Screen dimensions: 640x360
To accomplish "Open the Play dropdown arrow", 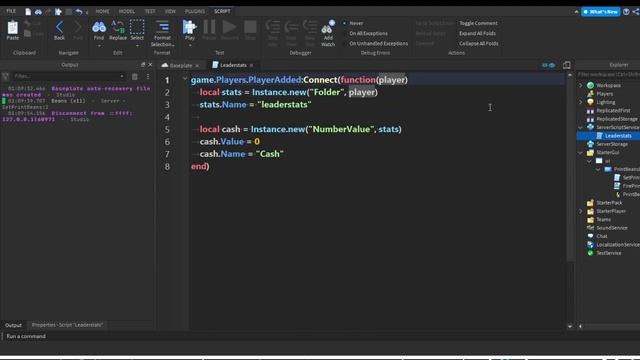I will pyautogui.click(x=190, y=46).
